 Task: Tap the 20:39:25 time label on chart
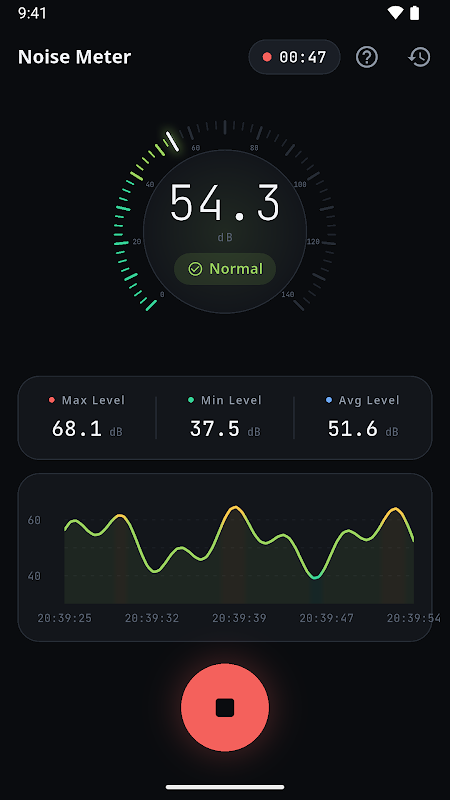click(64, 618)
